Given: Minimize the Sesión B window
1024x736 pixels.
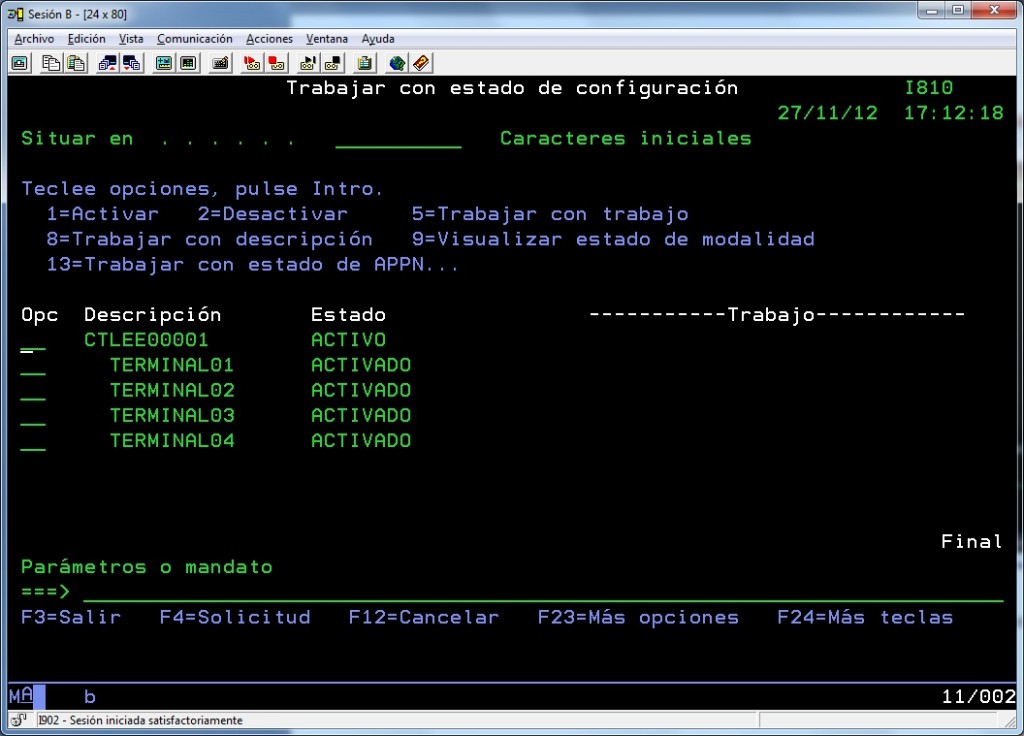Looking at the screenshot, I should point(932,10).
